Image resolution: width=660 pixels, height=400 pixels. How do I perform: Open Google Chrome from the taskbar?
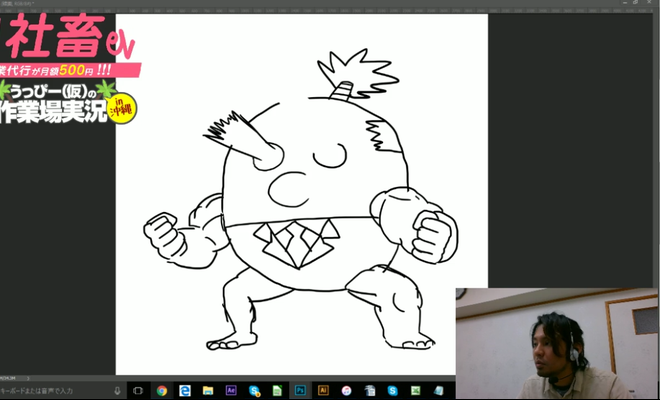(x=161, y=390)
